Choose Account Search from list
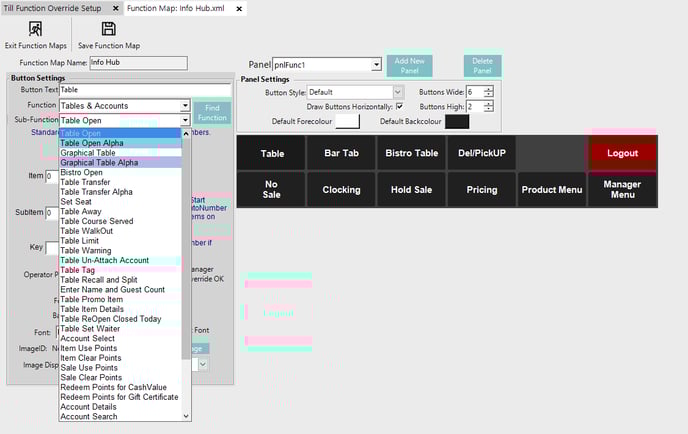 coord(120,416)
